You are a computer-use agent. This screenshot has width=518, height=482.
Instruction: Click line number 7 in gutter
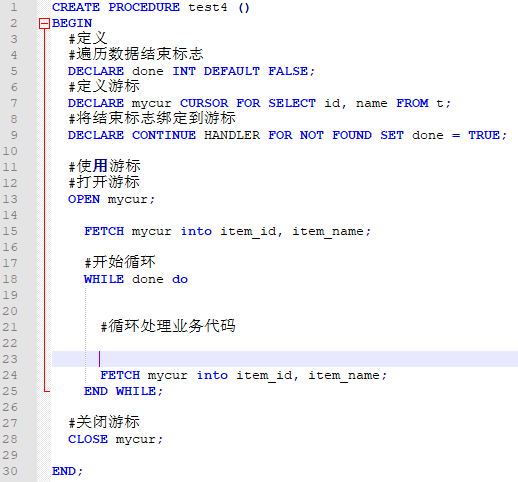tap(14, 103)
